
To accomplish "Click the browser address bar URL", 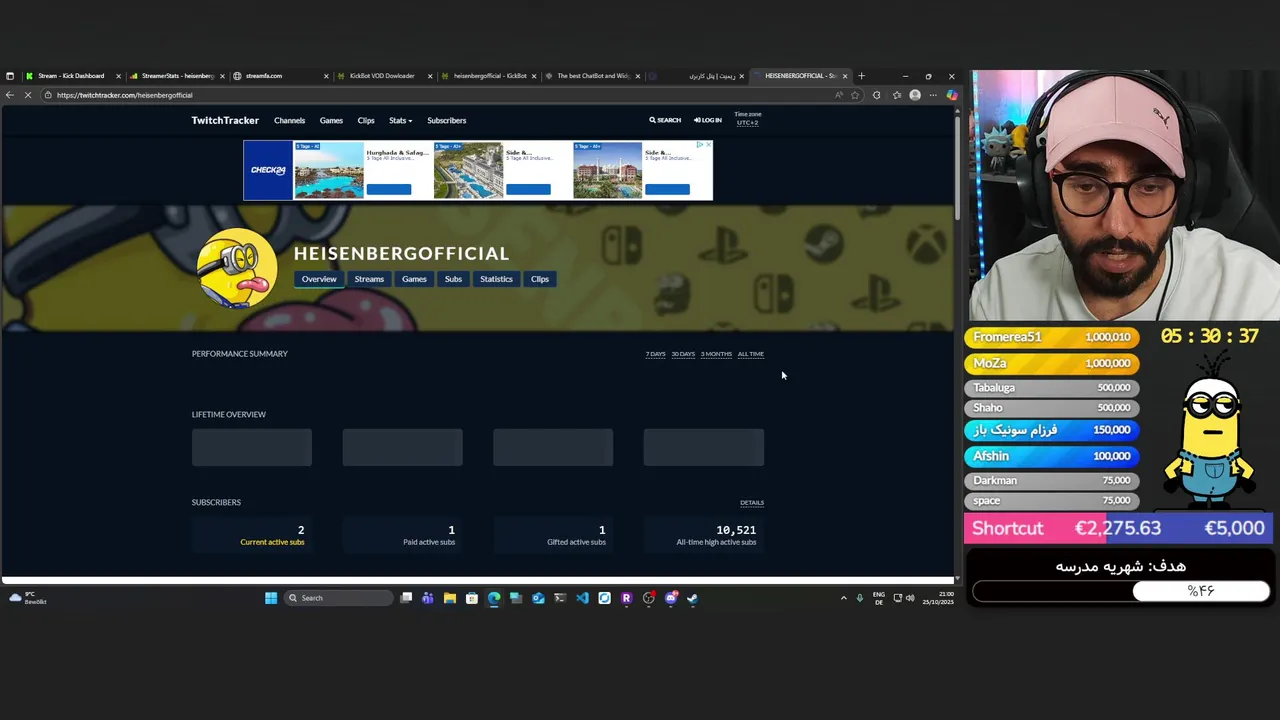I will [125, 95].
